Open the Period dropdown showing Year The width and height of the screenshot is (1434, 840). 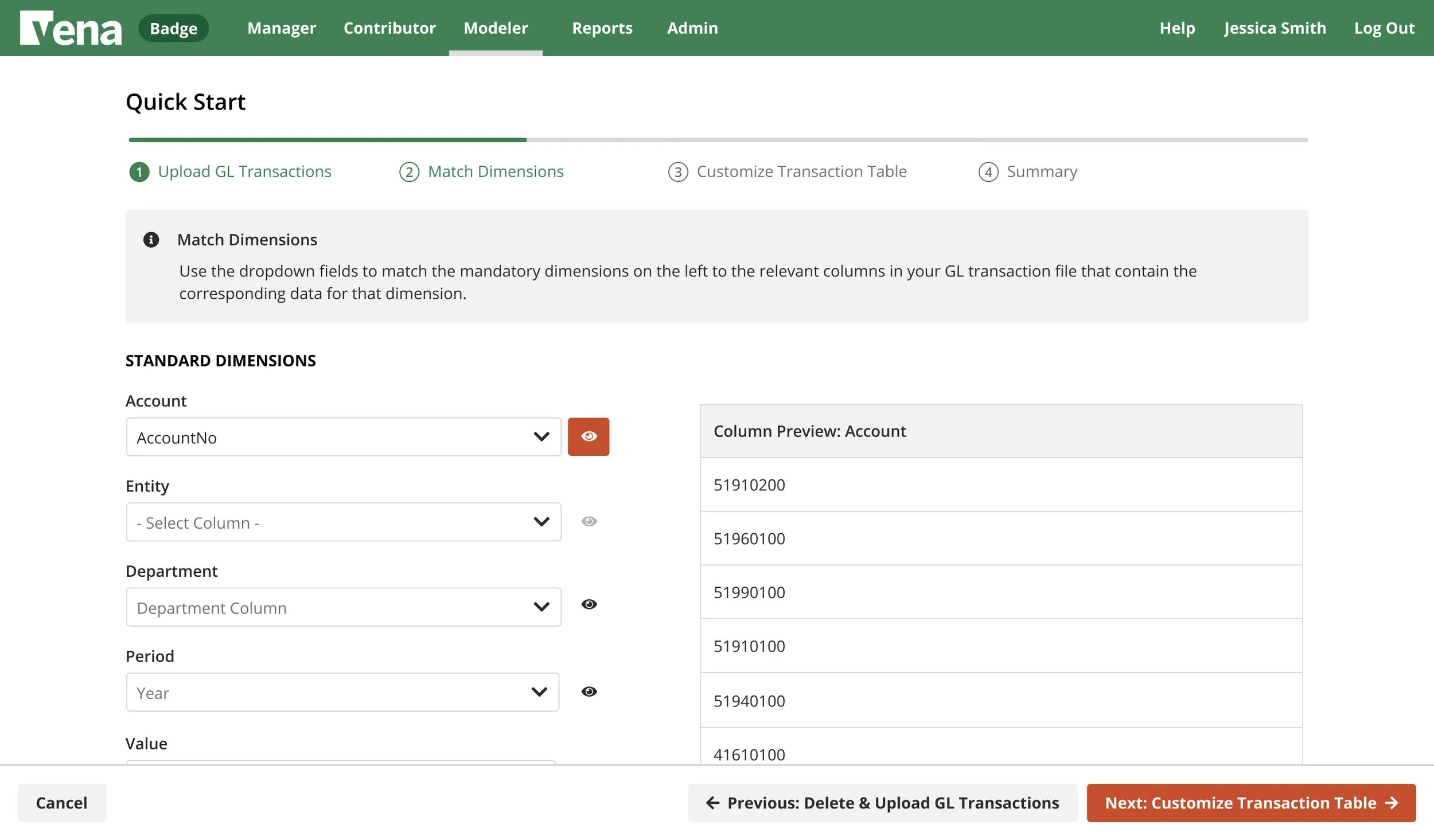click(x=343, y=691)
